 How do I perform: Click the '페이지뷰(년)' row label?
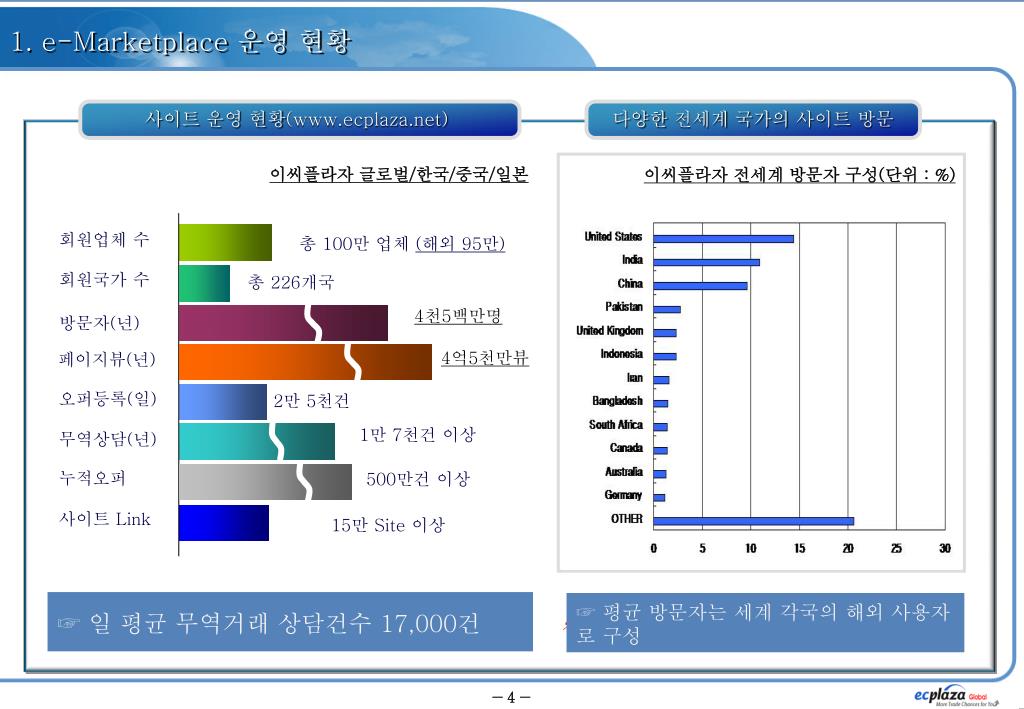(107, 359)
